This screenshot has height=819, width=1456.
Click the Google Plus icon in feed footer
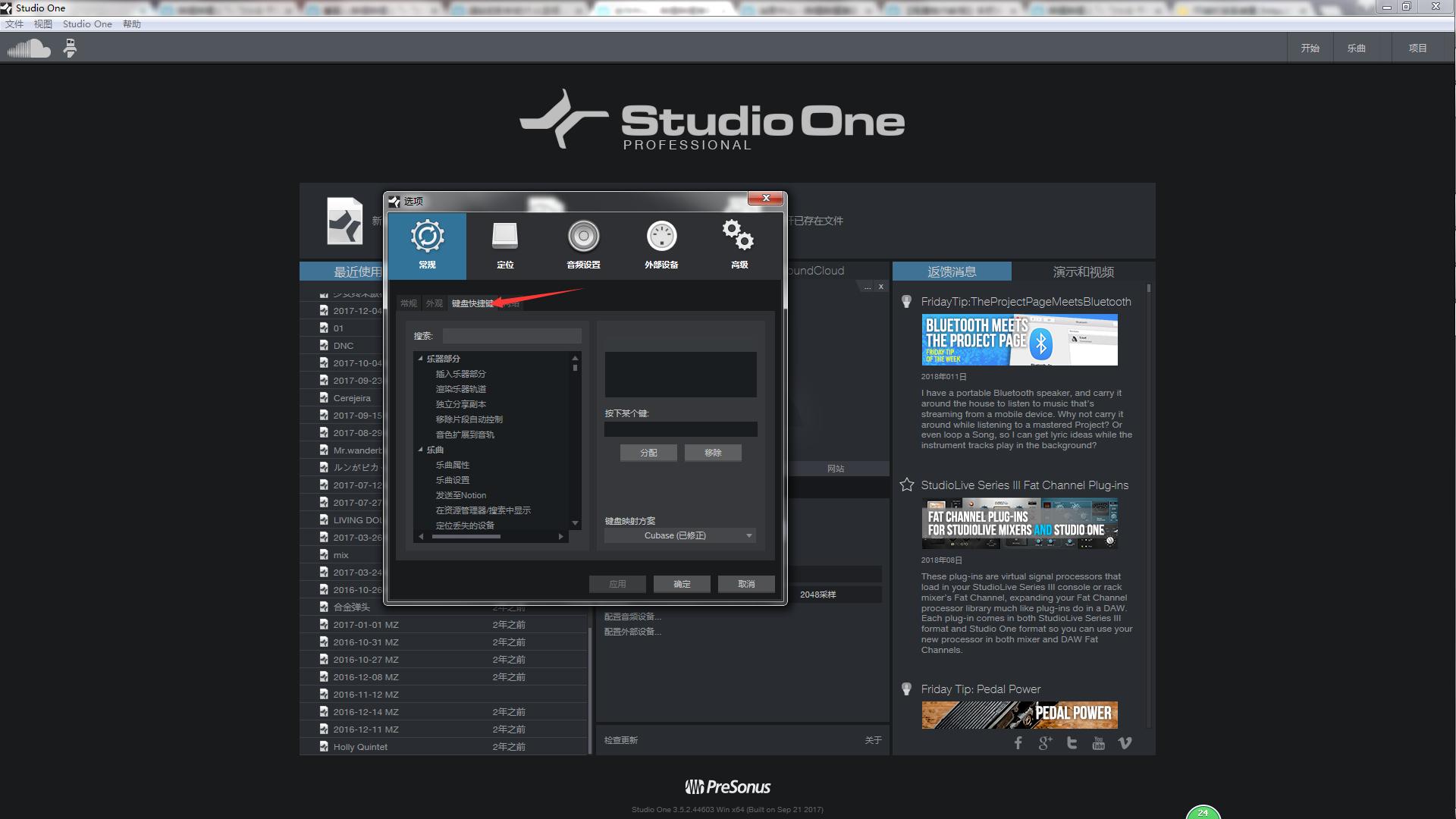click(1045, 743)
